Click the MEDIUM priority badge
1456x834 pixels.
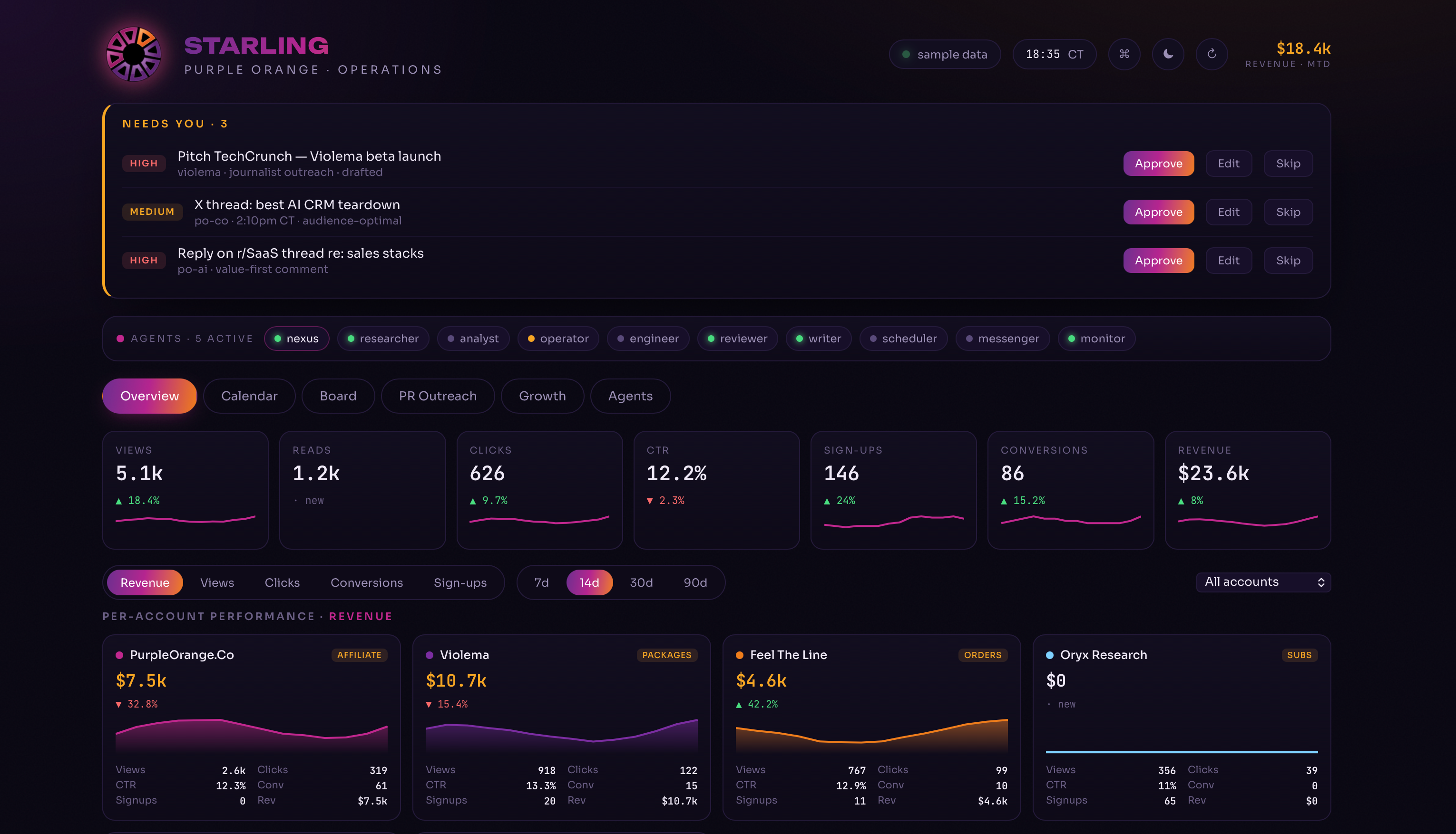(x=152, y=212)
